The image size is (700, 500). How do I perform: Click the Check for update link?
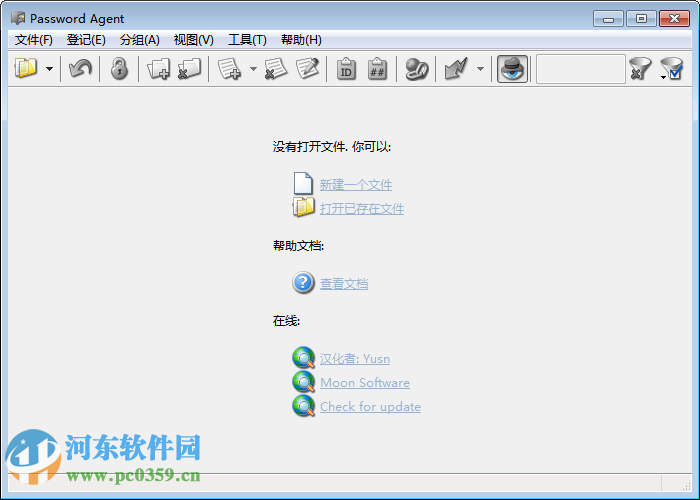[x=370, y=407]
